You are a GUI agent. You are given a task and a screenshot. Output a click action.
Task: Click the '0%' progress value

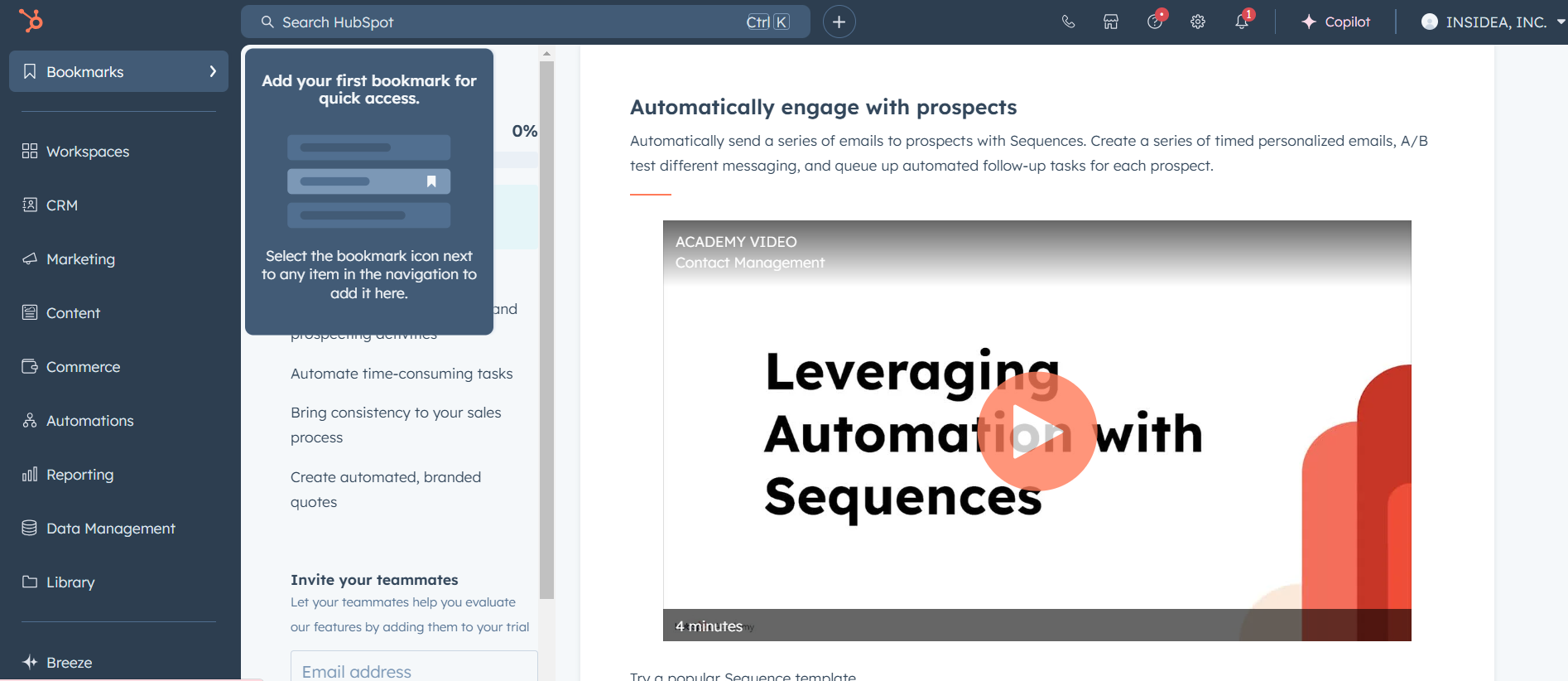click(525, 131)
